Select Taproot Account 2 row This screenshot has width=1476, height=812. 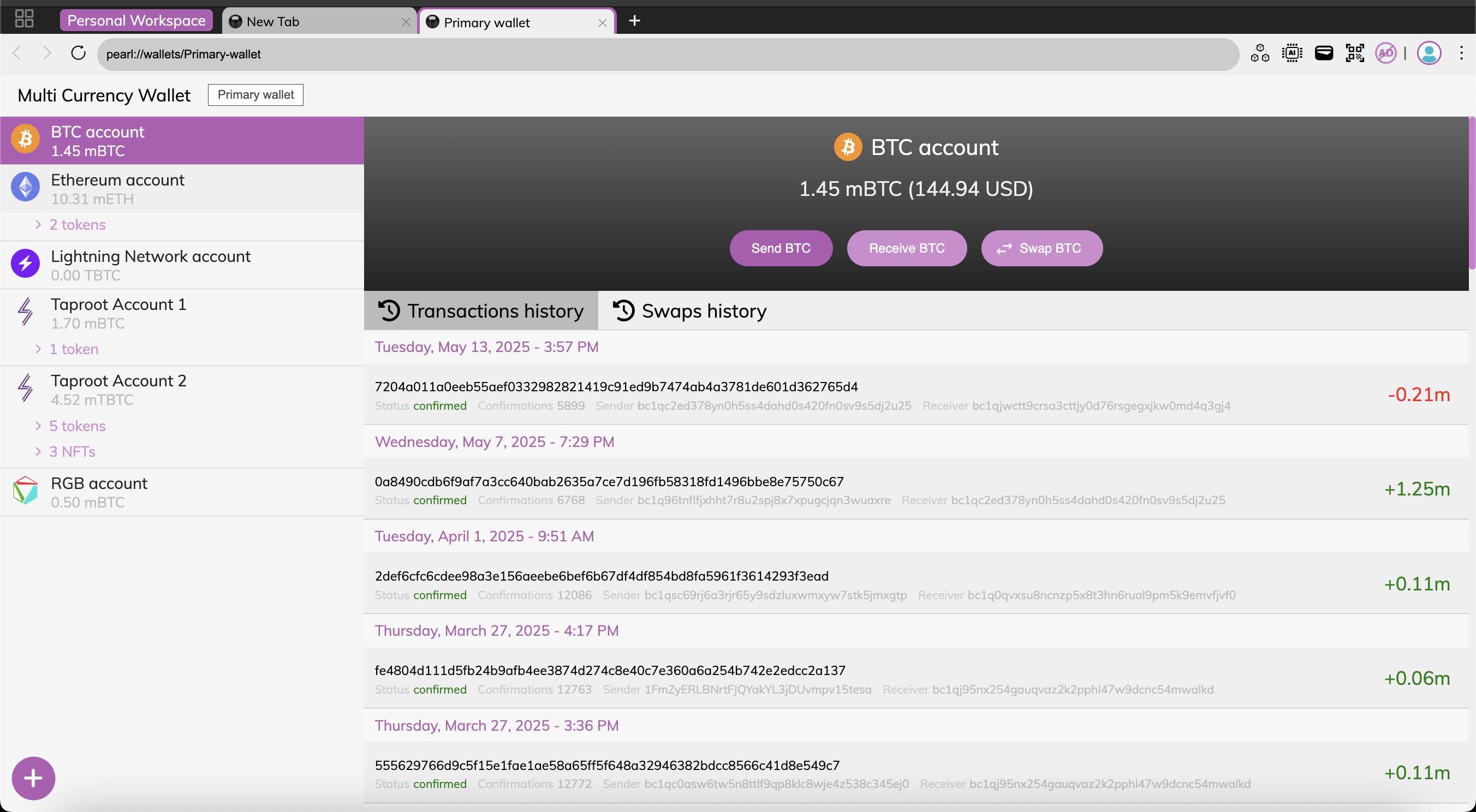click(182, 390)
